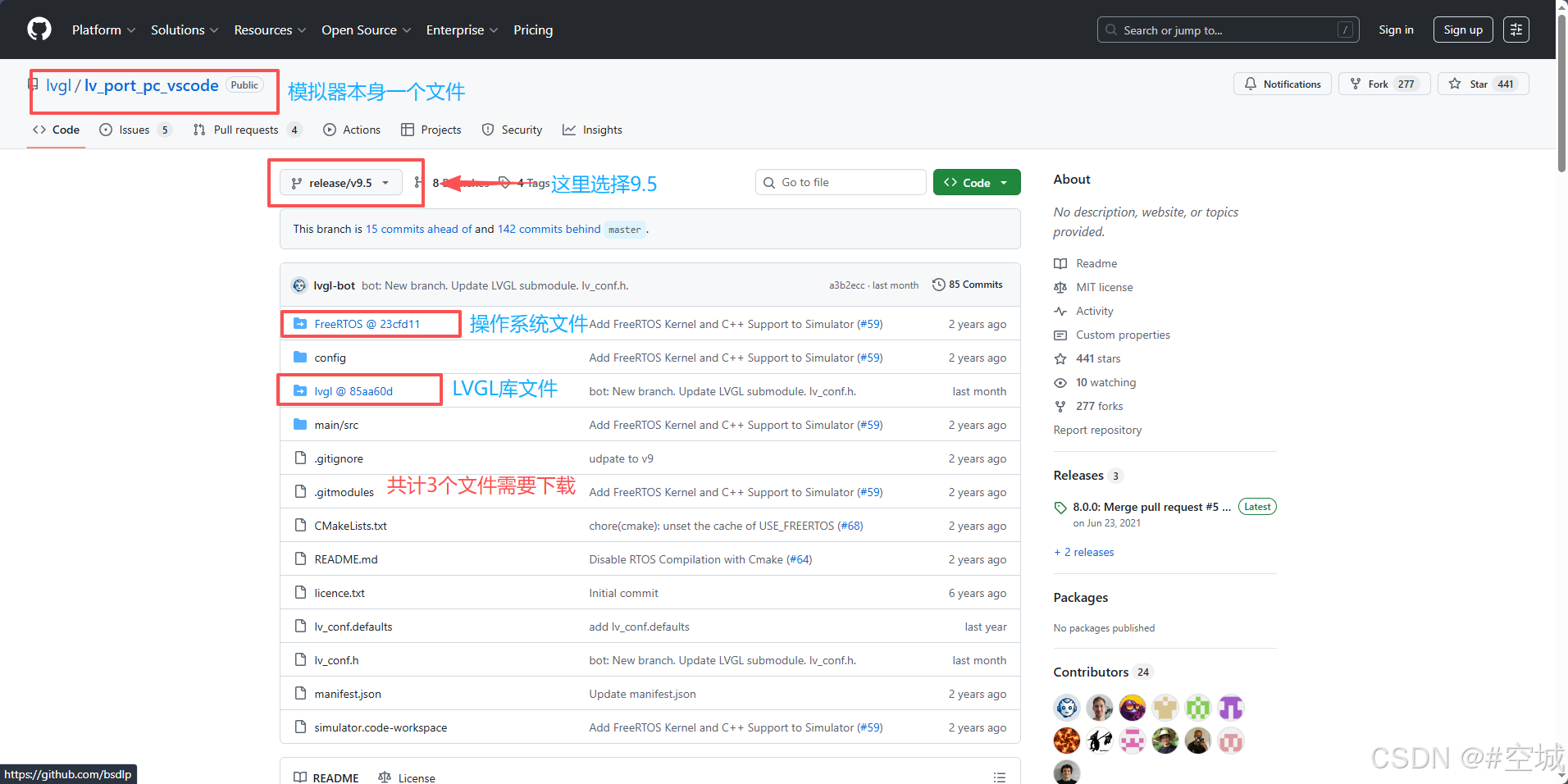The width and height of the screenshot is (1568, 784).
Task: Open the 'udpate to v9' commit message
Action: pyautogui.click(x=621, y=458)
